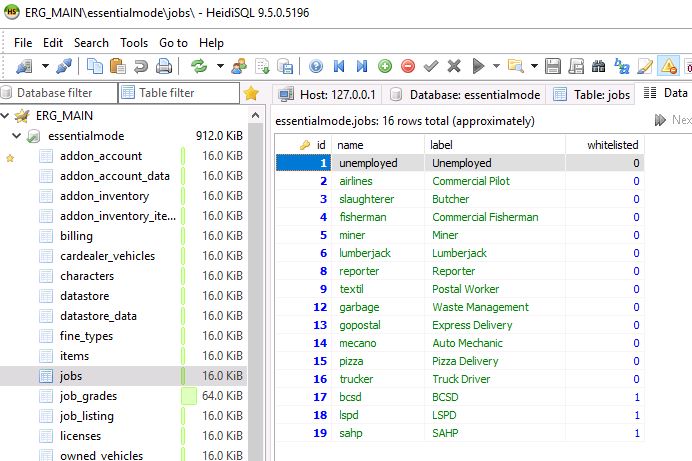Open the Refresh dropdown arrow
692x461 pixels.
(220, 67)
